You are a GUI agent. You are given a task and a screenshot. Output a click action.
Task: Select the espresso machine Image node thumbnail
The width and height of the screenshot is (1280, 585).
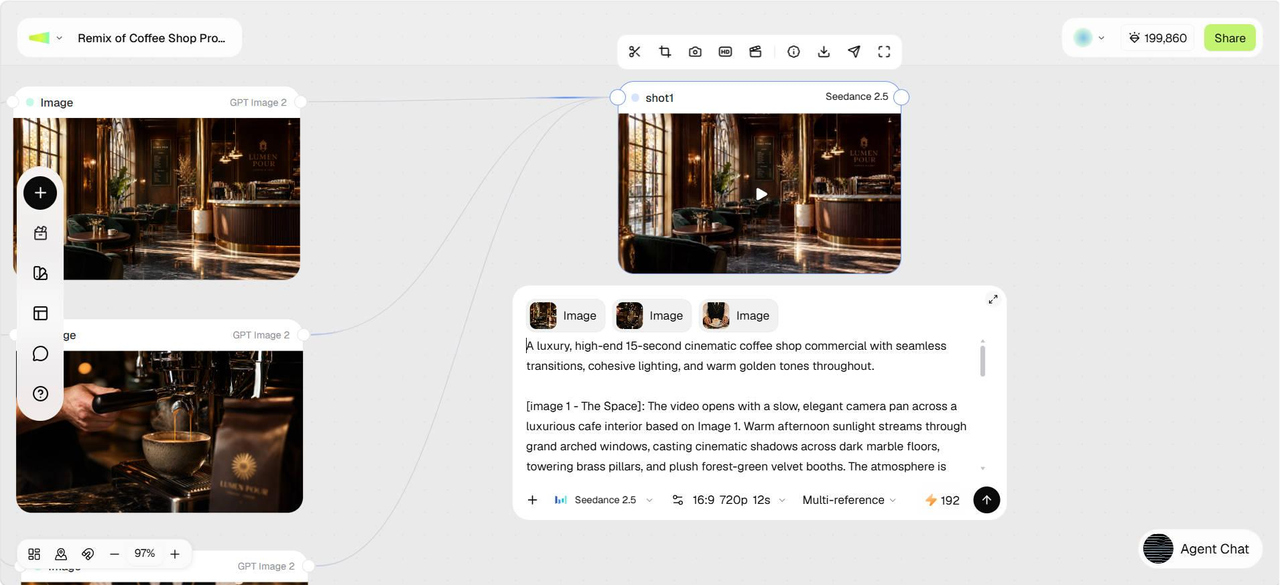pos(160,431)
